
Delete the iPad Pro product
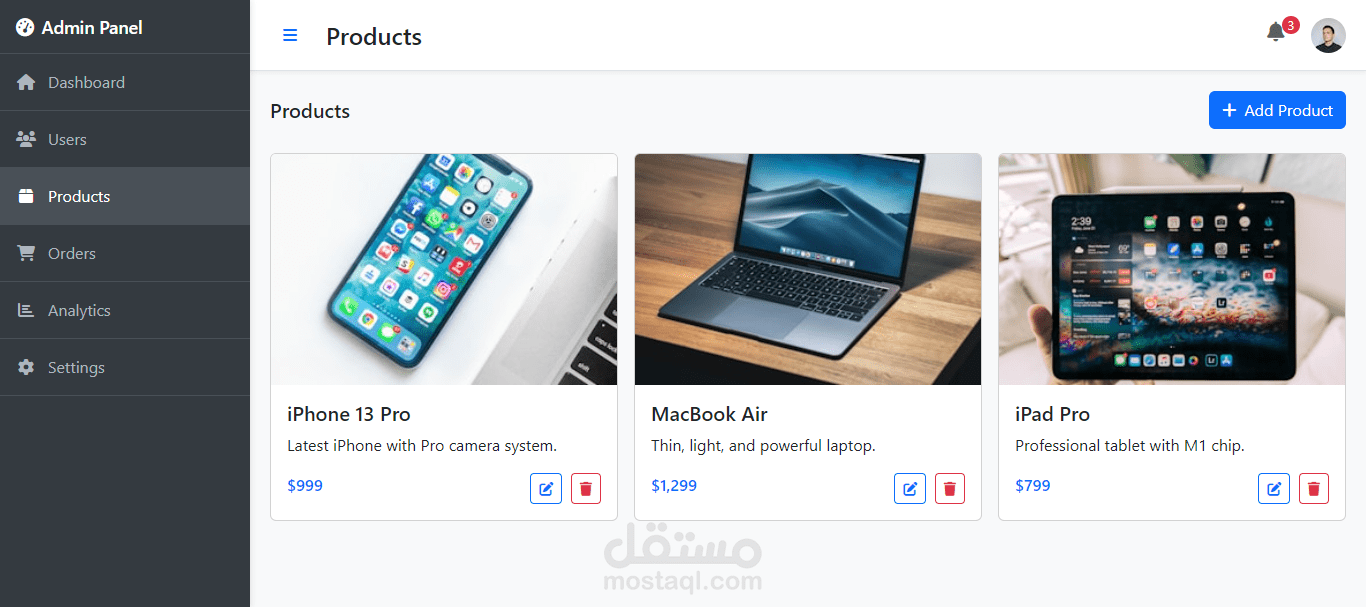click(x=1314, y=489)
